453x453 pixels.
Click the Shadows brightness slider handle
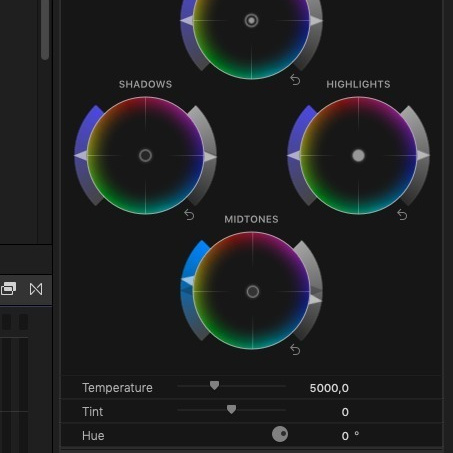coord(211,156)
